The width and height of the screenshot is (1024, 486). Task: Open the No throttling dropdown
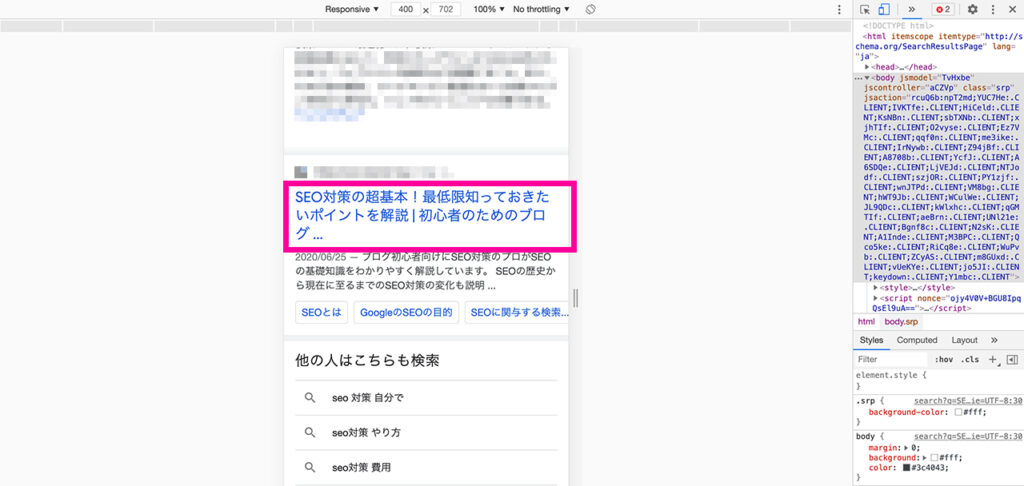point(541,9)
